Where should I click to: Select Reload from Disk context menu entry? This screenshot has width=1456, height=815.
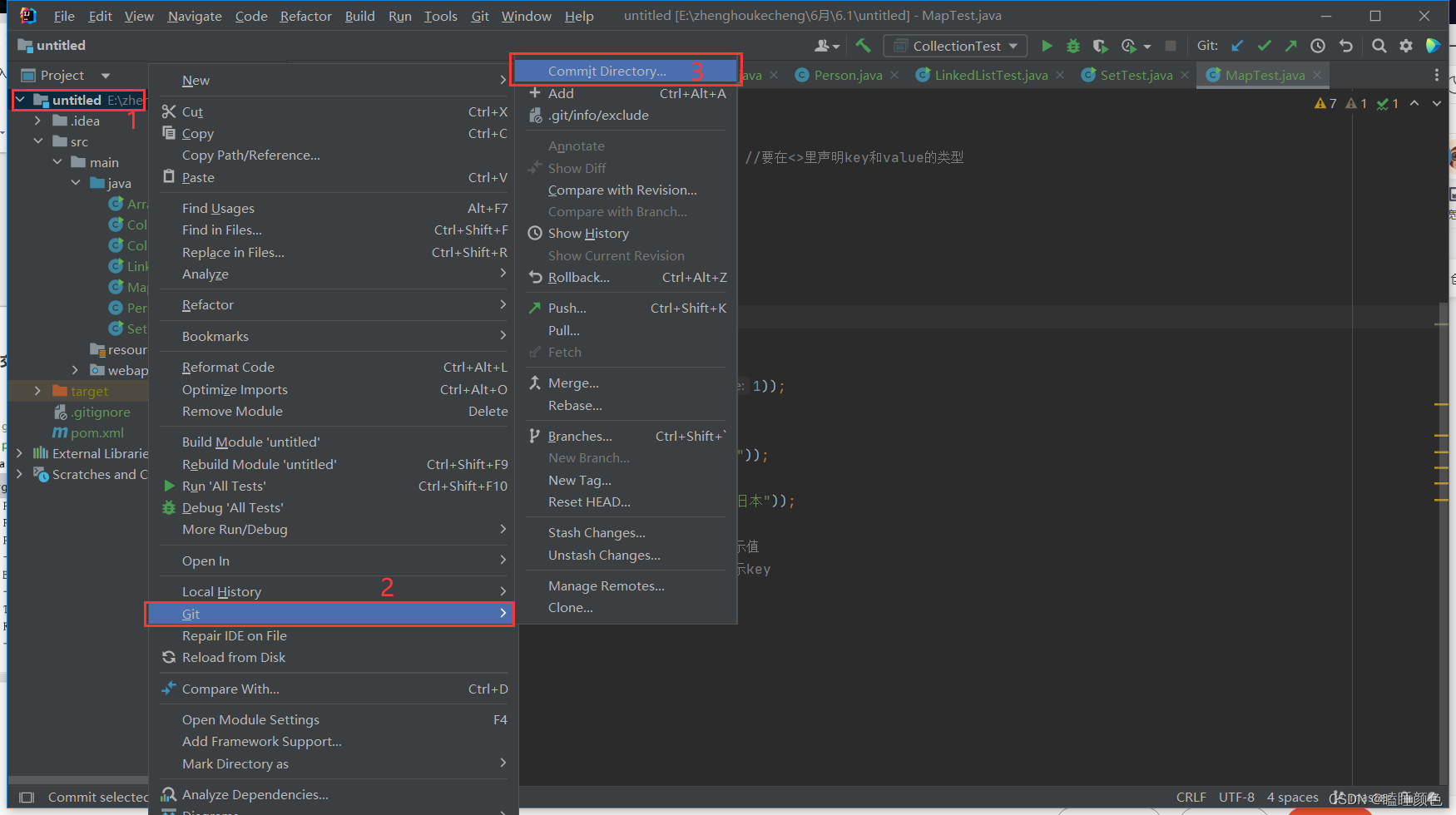tap(234, 658)
